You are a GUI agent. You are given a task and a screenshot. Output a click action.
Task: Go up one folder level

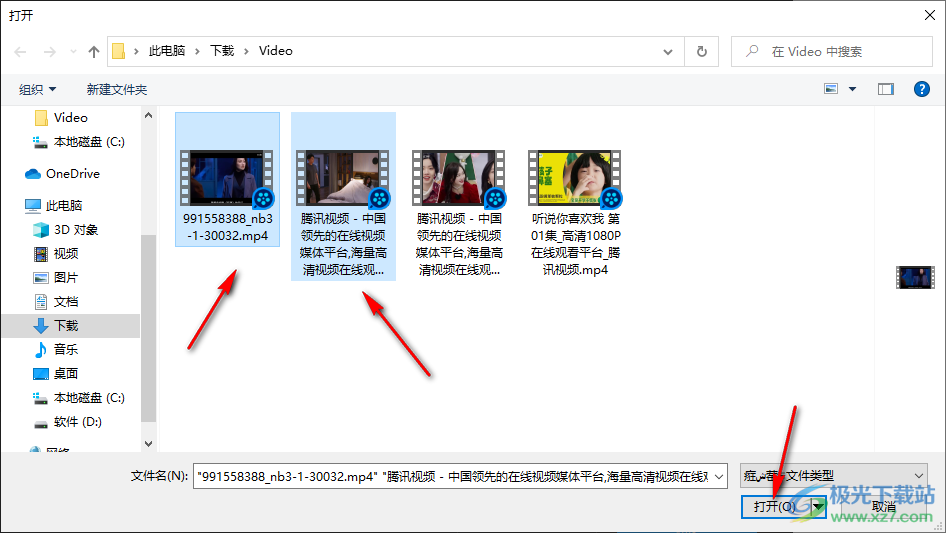pyautogui.click(x=94, y=52)
